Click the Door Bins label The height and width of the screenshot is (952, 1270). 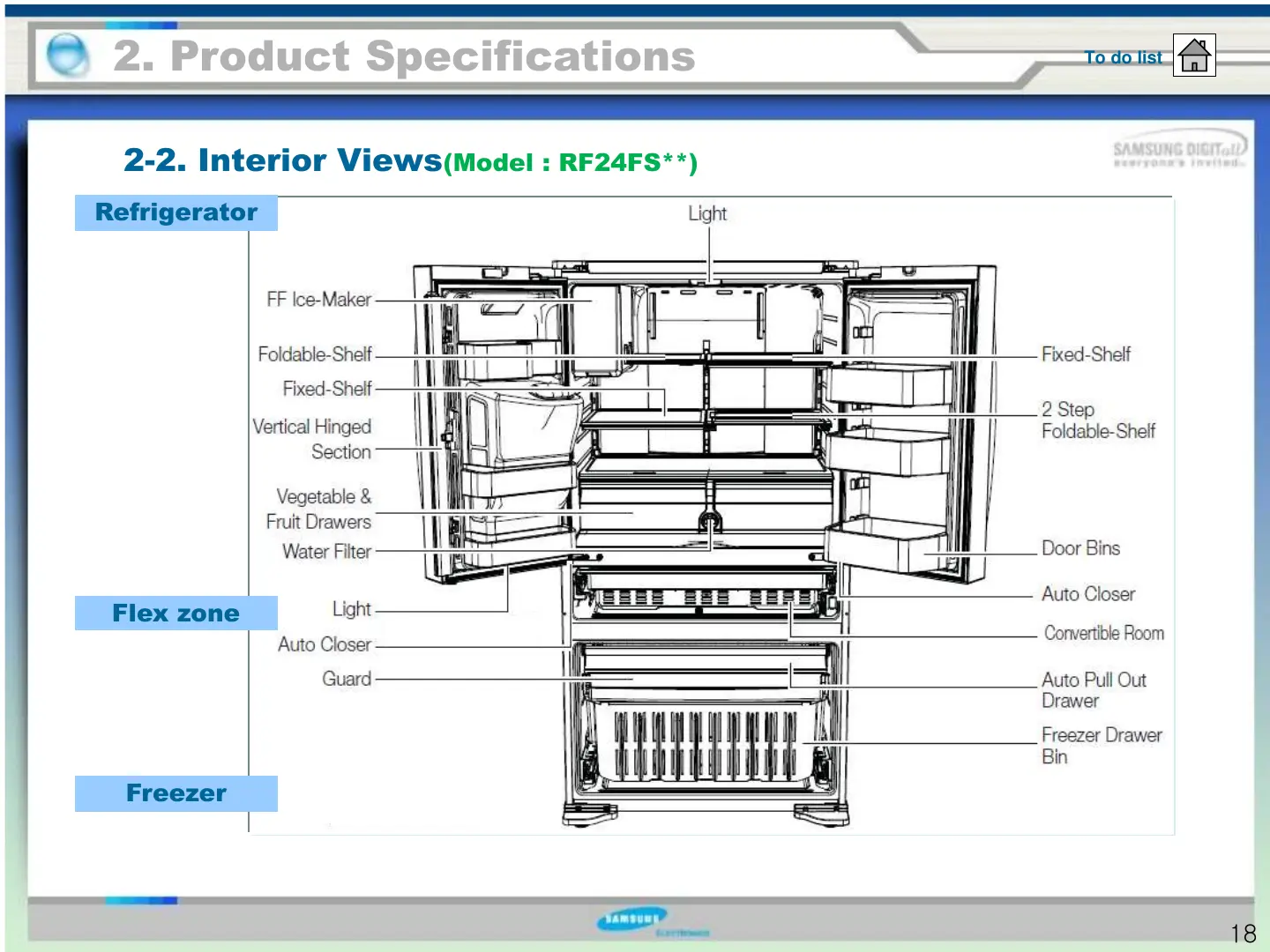[1080, 548]
